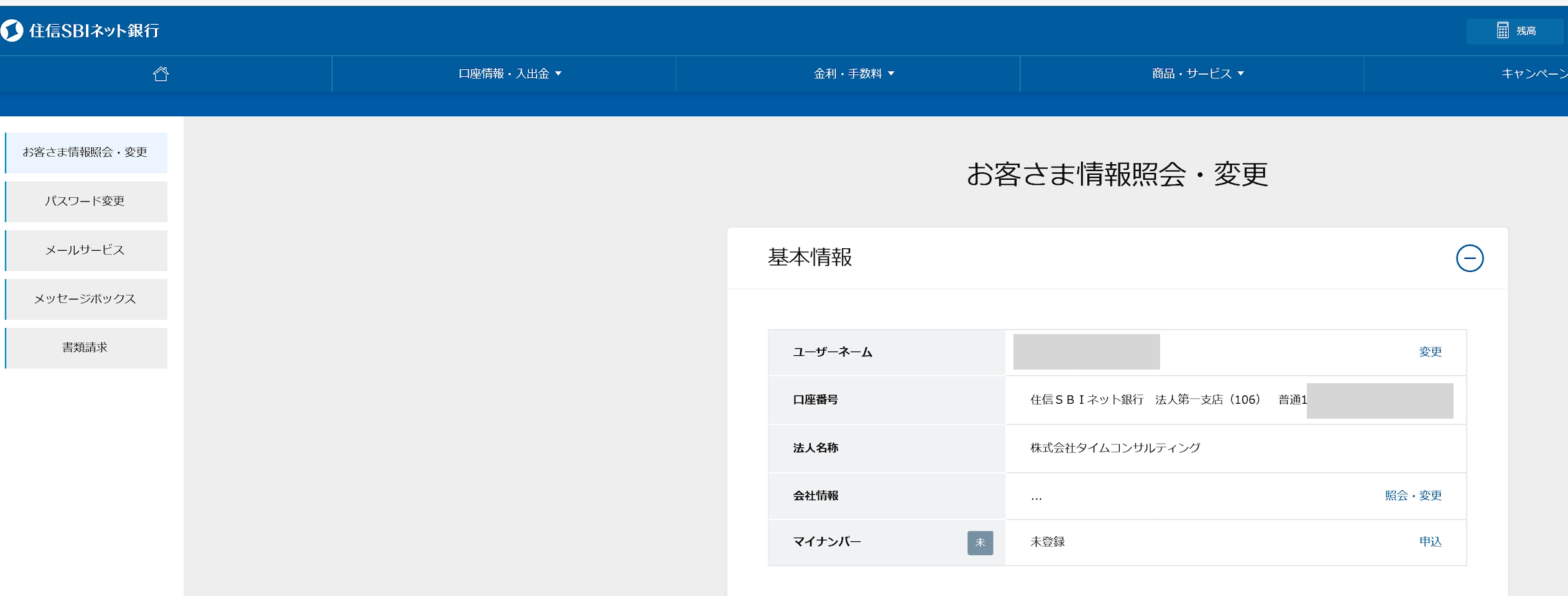Click the お客さま情報照会・変更 page heading
The height and width of the screenshot is (596, 1568).
(x=1117, y=174)
